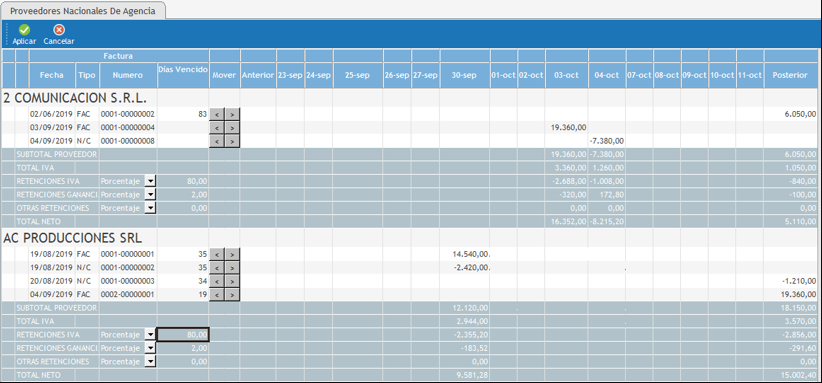
Task: Select the 2 COMUNICACION S.R.L. group row
Action: (x=410, y=97)
